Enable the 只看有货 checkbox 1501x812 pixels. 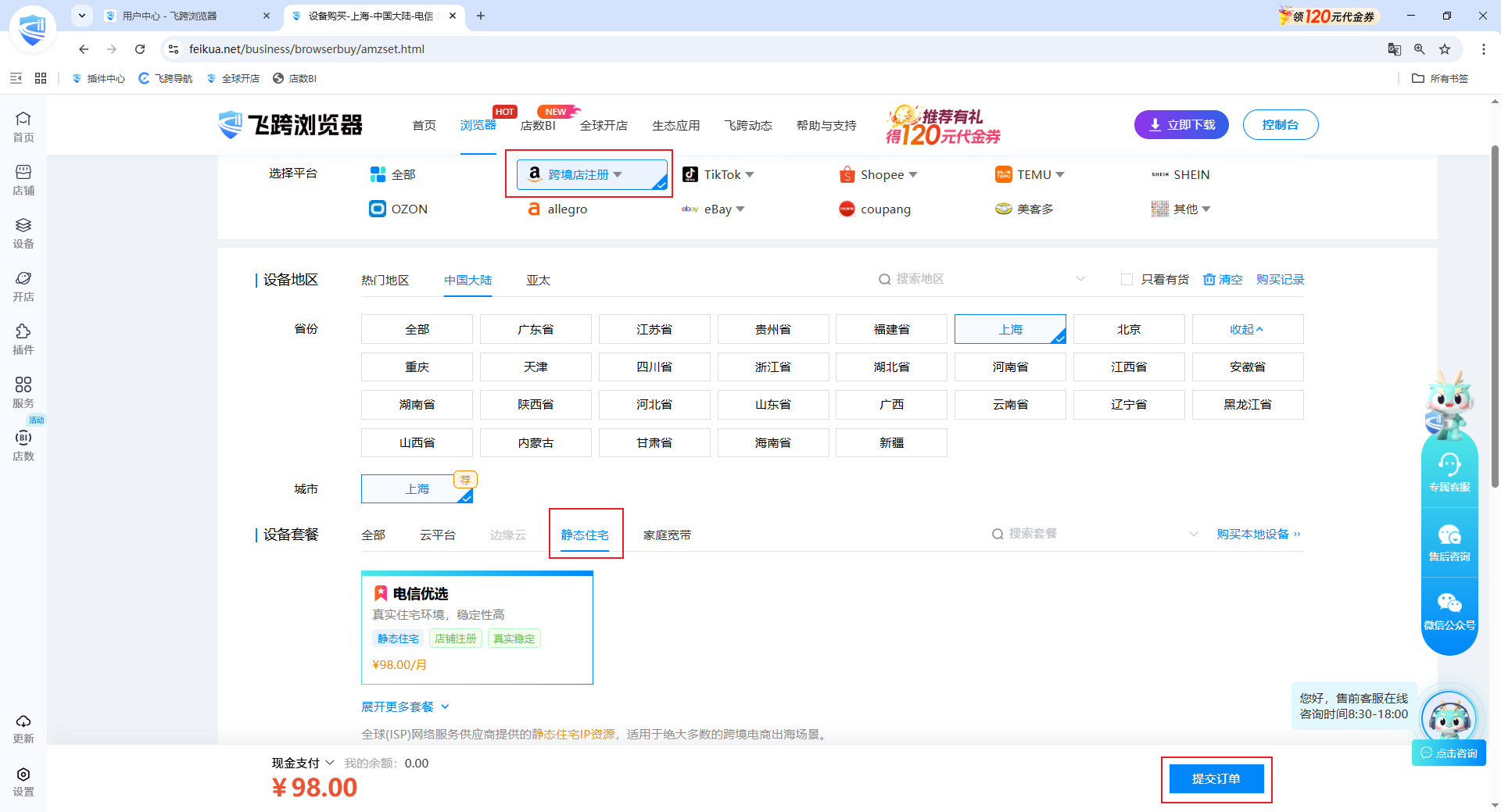pos(1127,280)
